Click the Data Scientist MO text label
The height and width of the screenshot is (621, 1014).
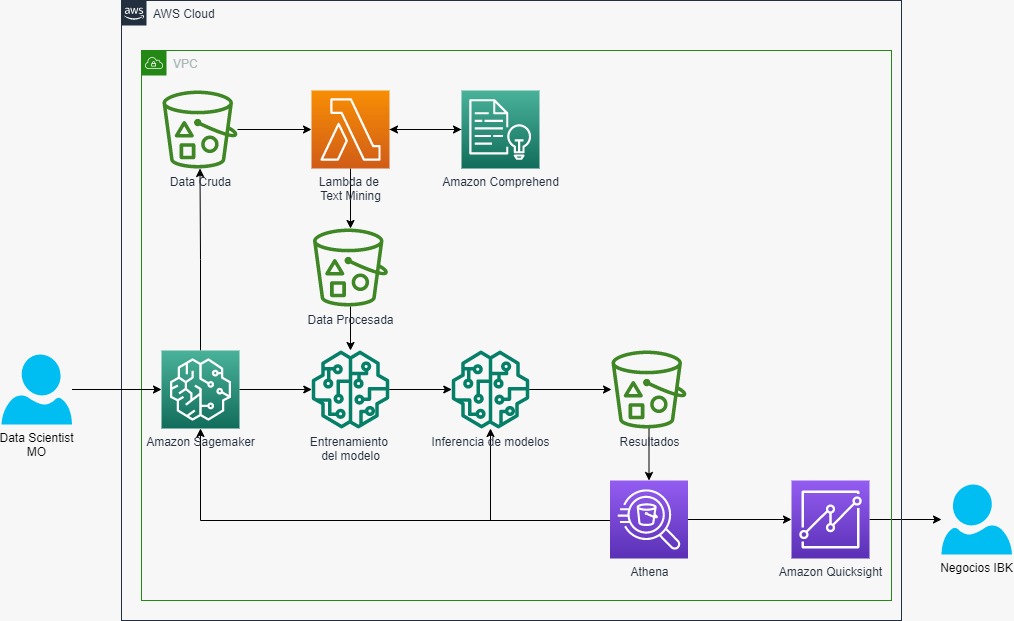point(37,444)
